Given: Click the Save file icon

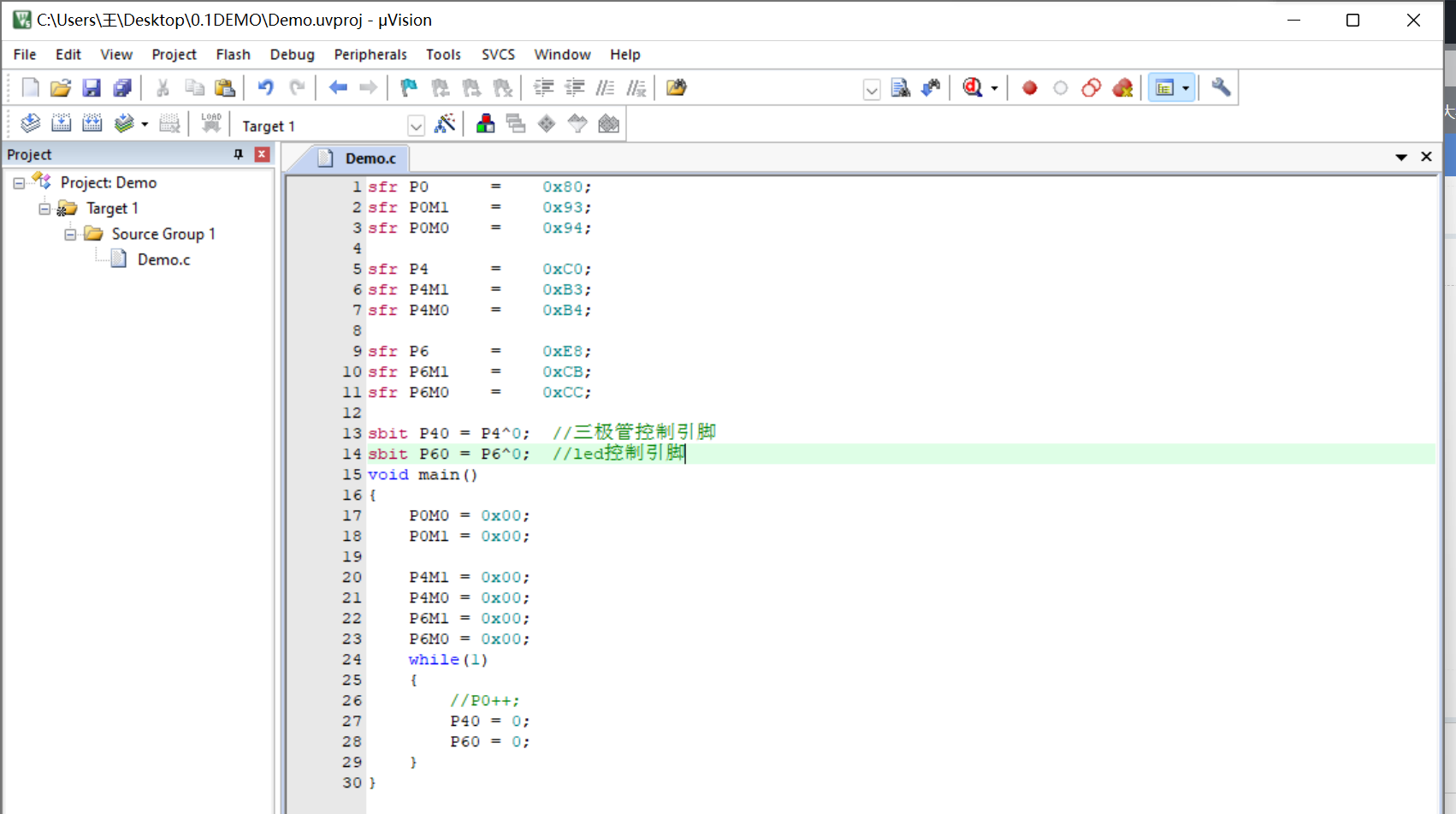Looking at the screenshot, I should coord(92,87).
